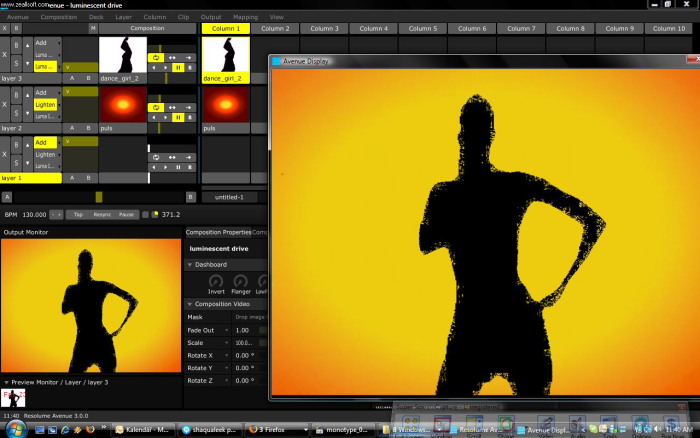The width and height of the screenshot is (700, 438).
Task: Move layer 3 up with arrow
Action: [x=27, y=46]
